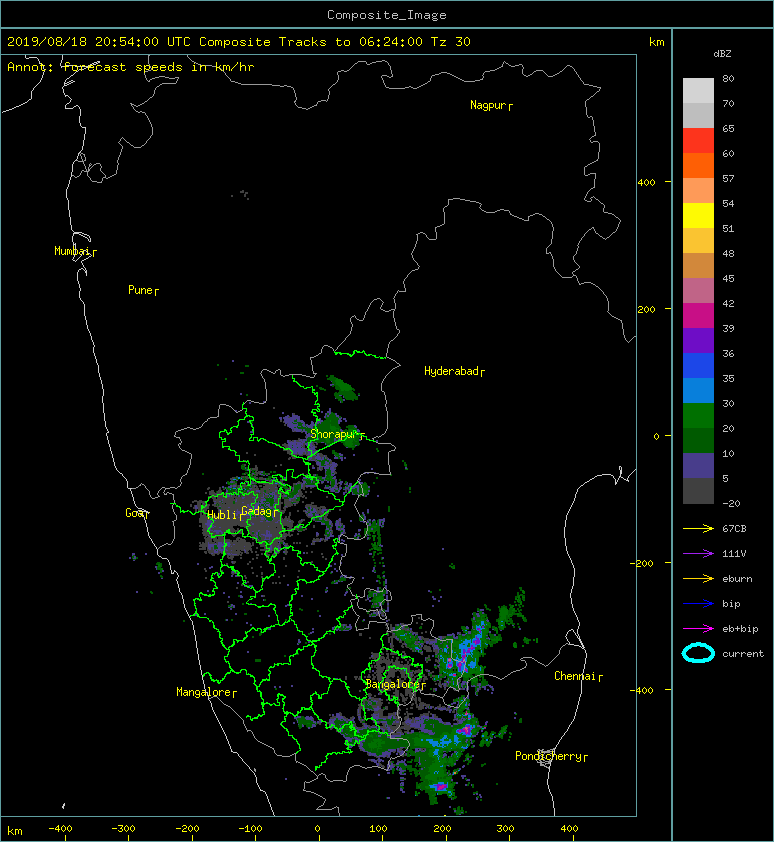
Task: Click the '111V' legend label
Action: [x=734, y=554]
